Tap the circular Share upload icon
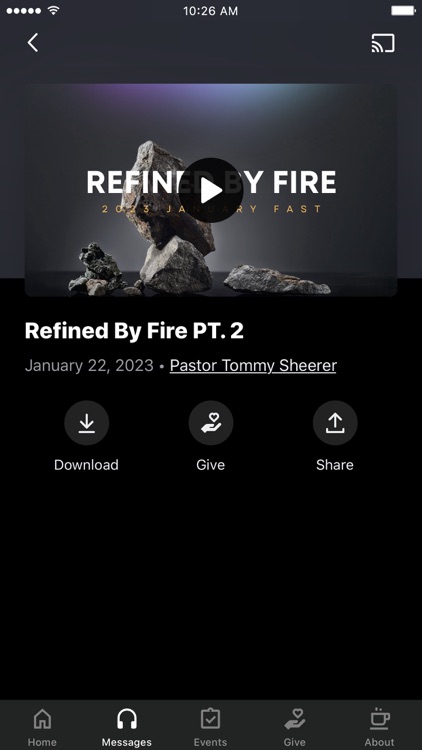This screenshot has height=750, width=422. click(x=335, y=423)
